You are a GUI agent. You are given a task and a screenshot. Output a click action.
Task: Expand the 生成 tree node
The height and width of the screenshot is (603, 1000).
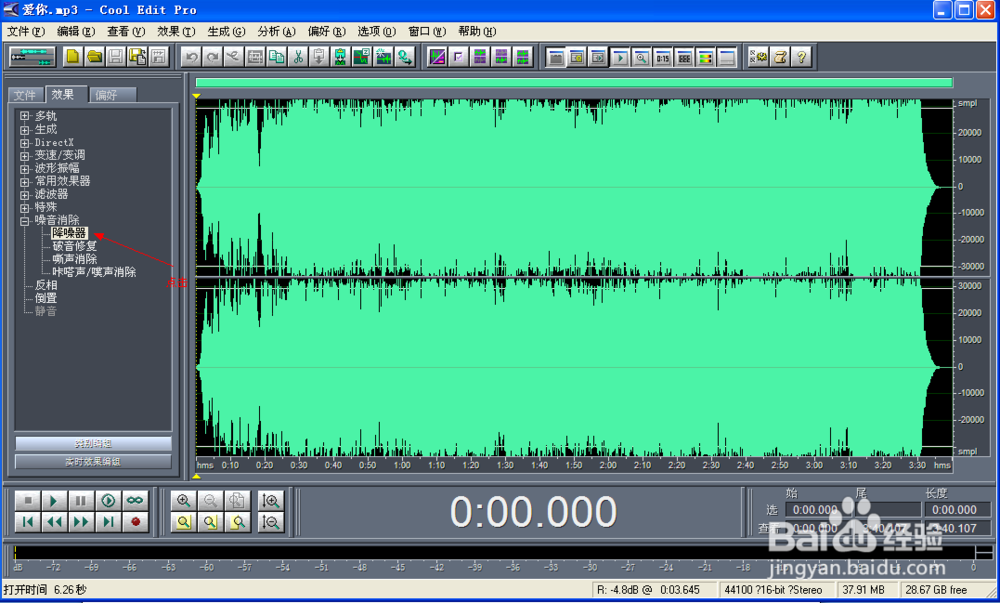coord(25,129)
